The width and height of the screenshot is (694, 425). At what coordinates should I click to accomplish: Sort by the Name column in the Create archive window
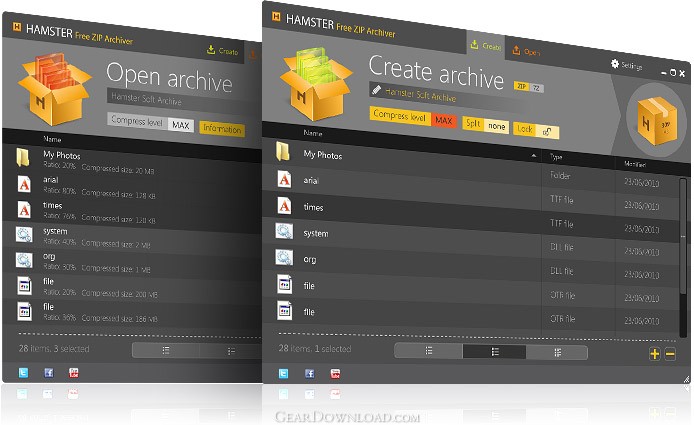tap(313, 132)
